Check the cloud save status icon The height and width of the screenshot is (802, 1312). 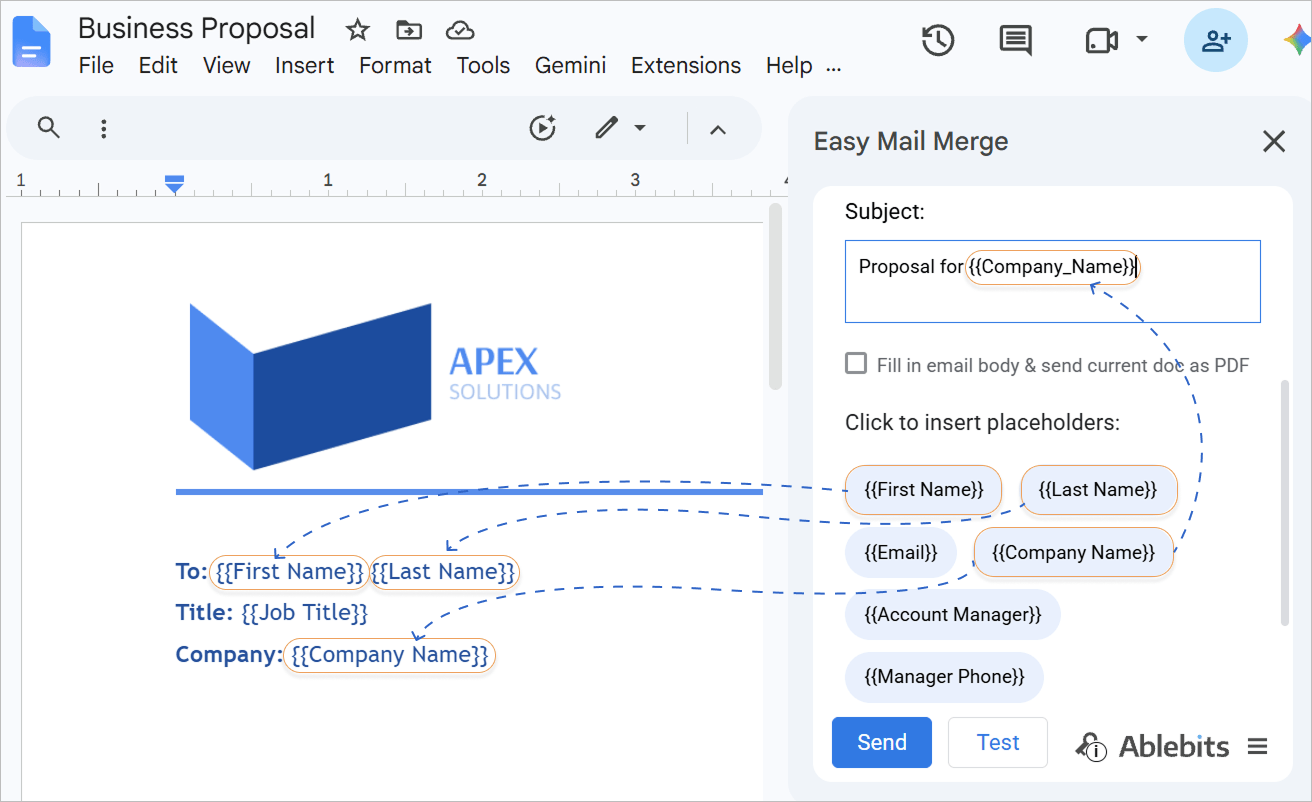(x=460, y=30)
